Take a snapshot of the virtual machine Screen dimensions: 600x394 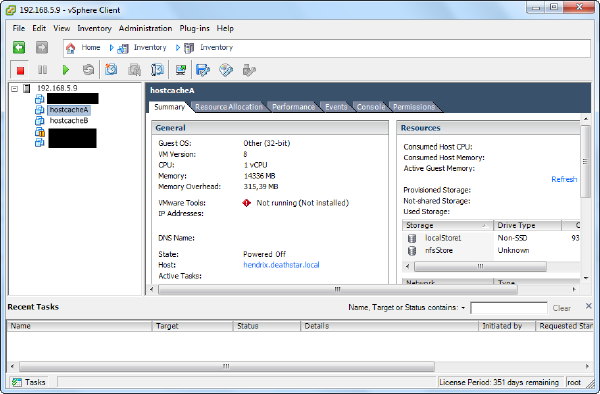[111, 70]
